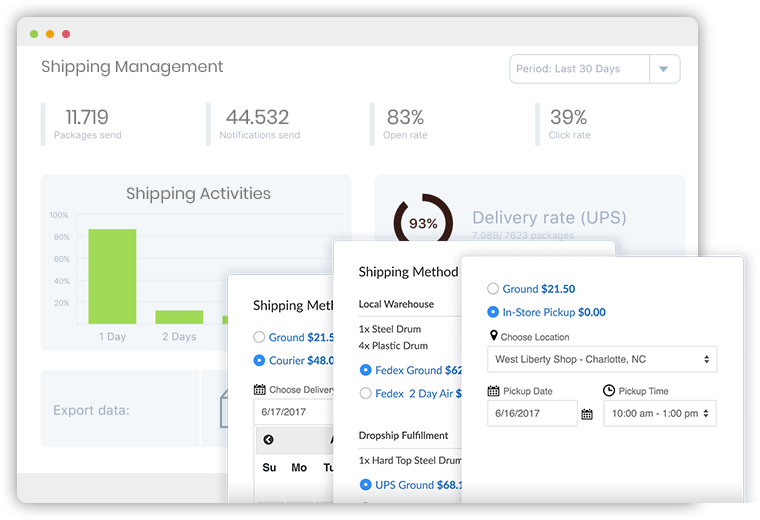Click the green window control dot
The image size is (760, 520).
click(x=34, y=34)
